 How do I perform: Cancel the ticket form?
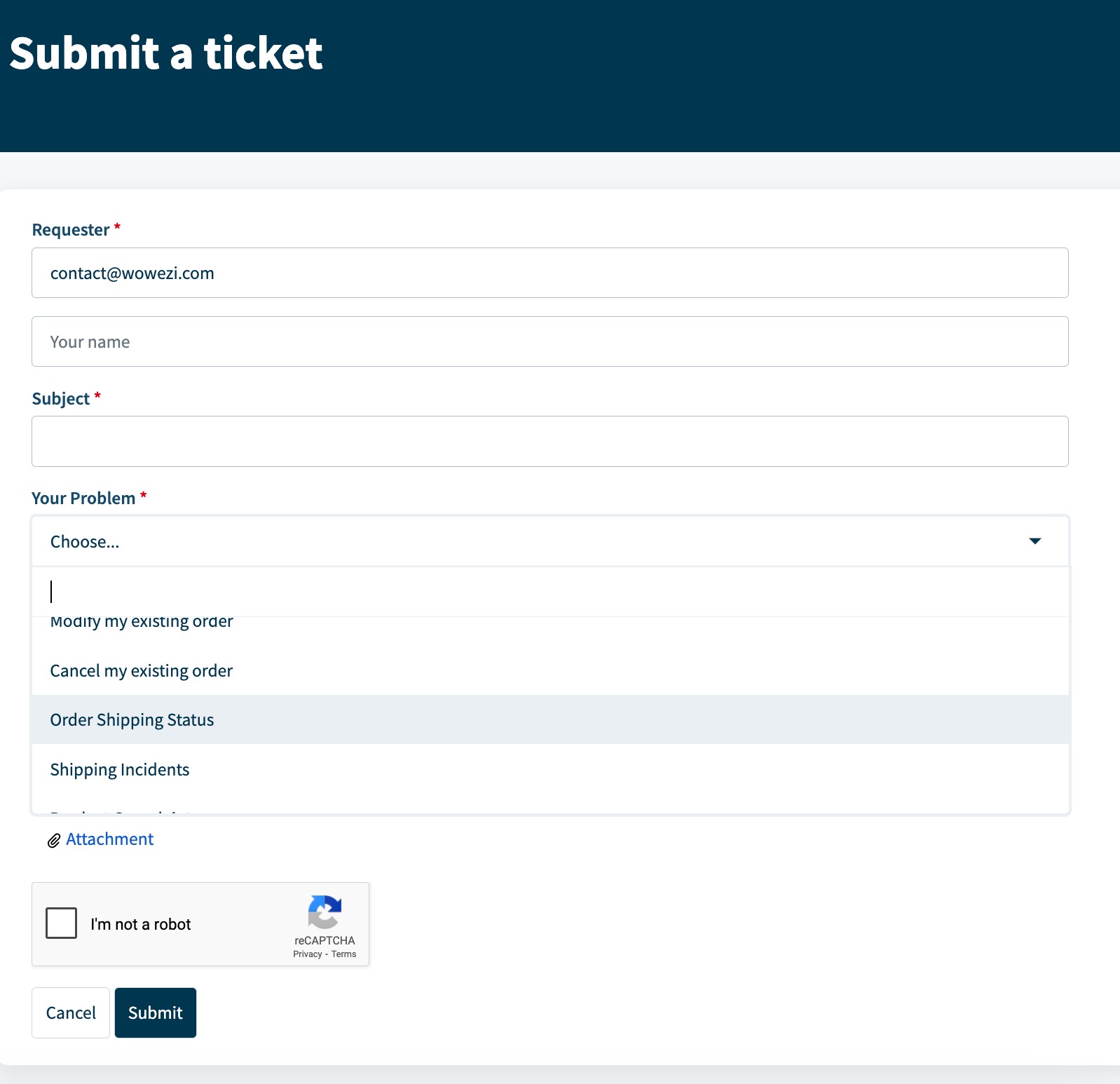pyautogui.click(x=71, y=1012)
